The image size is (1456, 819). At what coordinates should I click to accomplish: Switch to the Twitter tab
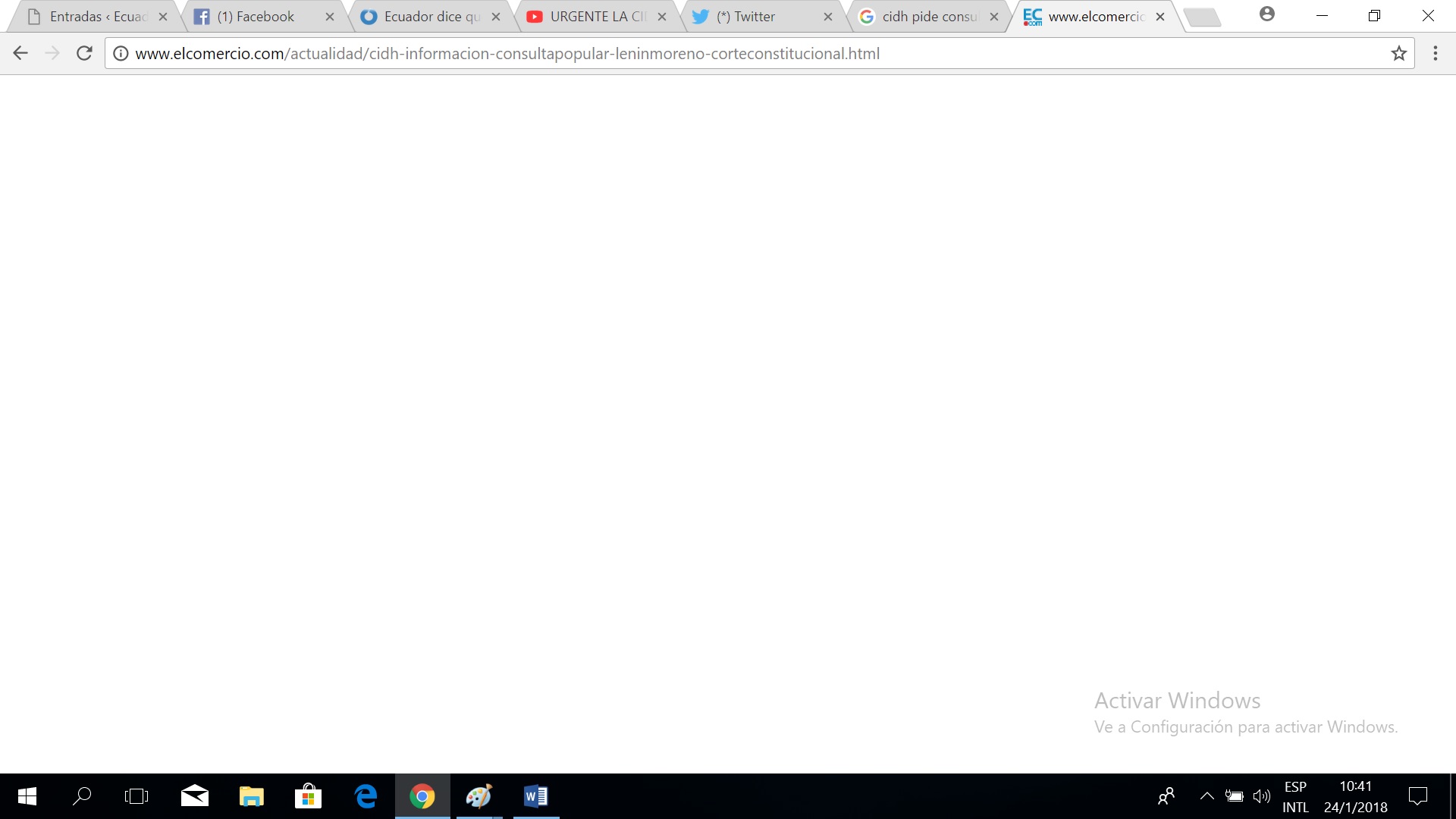pos(745,17)
